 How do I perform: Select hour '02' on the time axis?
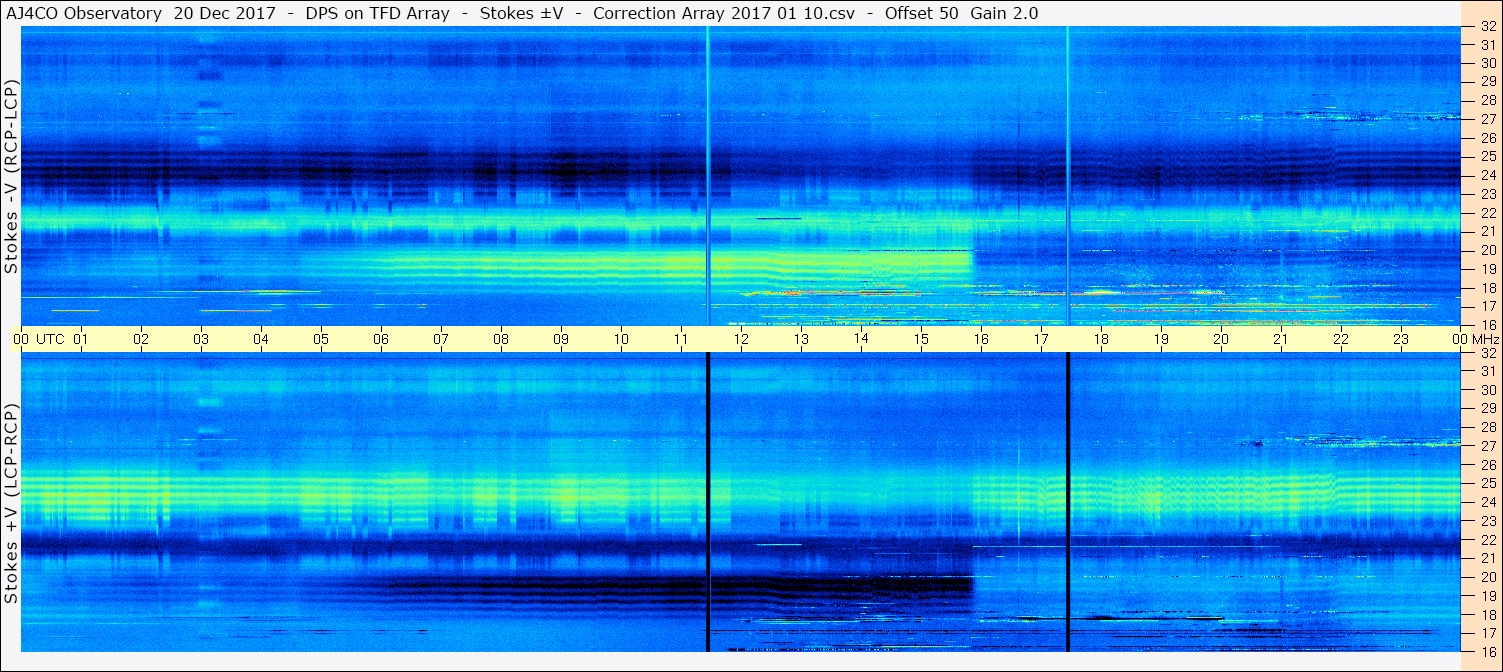pos(141,339)
